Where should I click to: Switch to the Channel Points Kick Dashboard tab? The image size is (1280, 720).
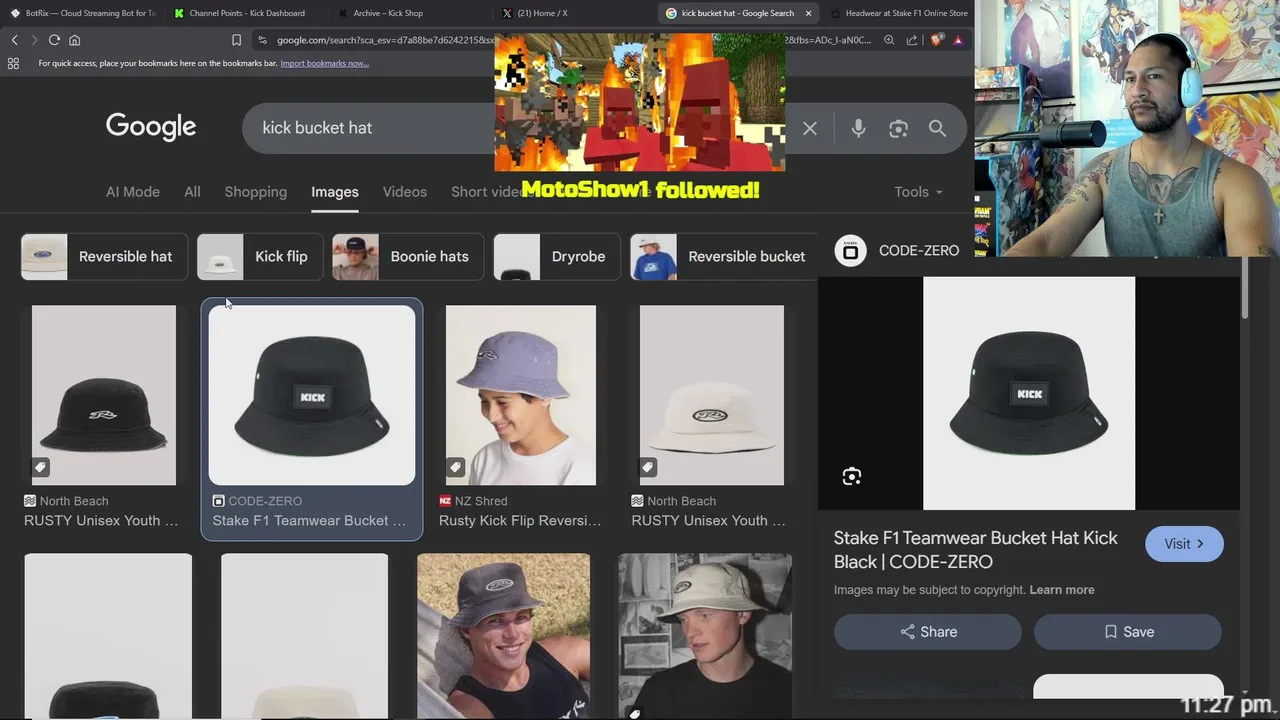[x=245, y=13]
